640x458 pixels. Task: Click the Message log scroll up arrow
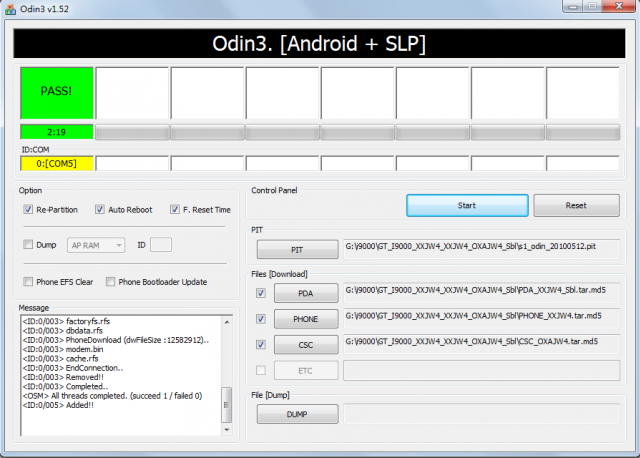227,322
